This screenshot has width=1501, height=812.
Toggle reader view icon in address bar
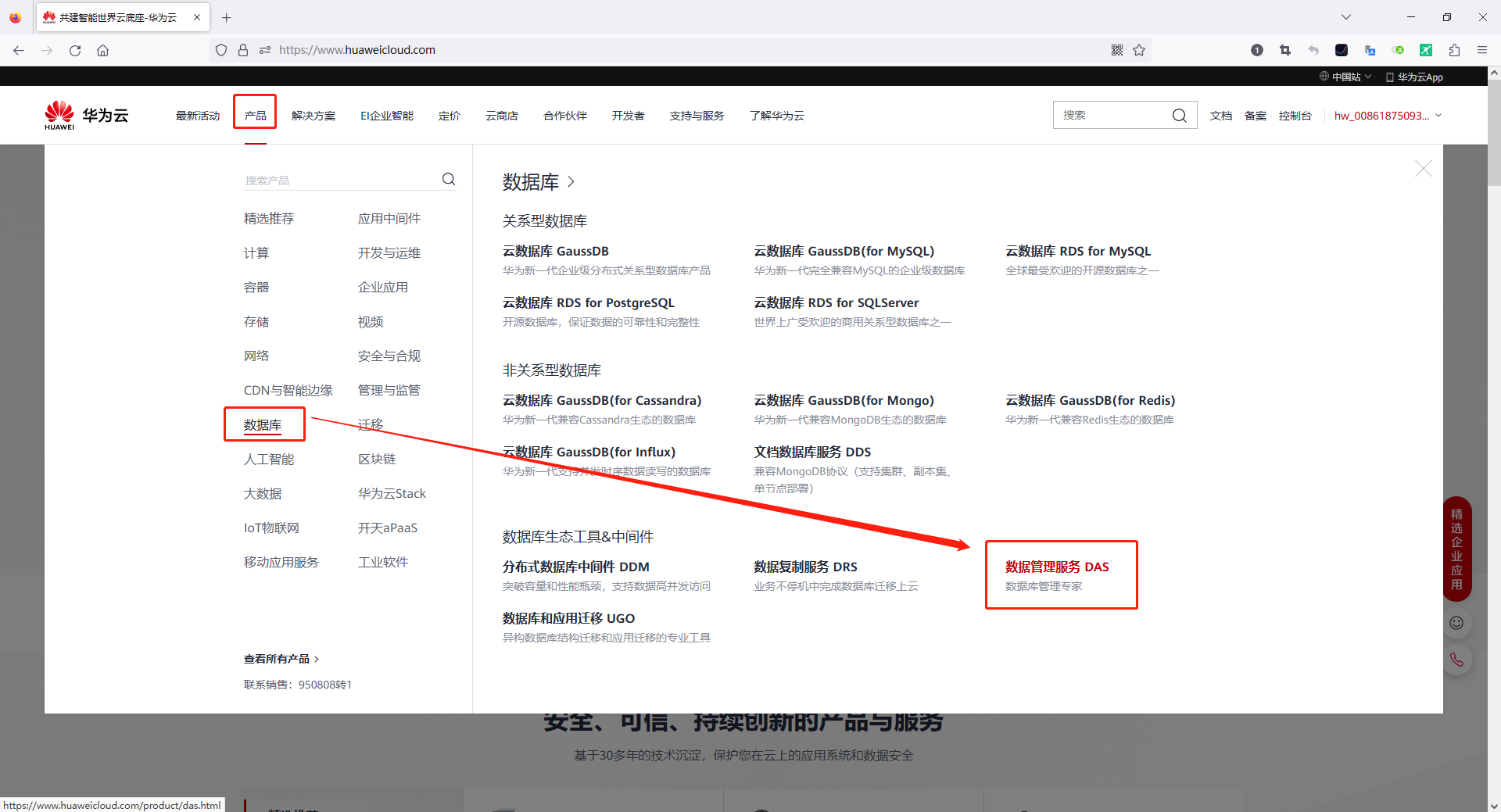coord(264,49)
